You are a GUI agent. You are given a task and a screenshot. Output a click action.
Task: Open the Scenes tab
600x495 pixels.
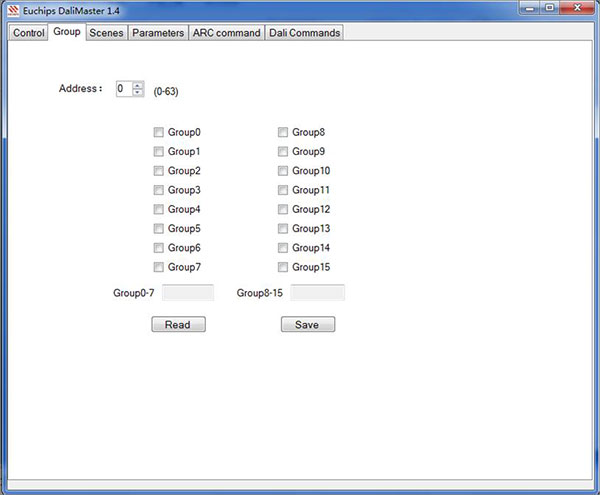106,33
